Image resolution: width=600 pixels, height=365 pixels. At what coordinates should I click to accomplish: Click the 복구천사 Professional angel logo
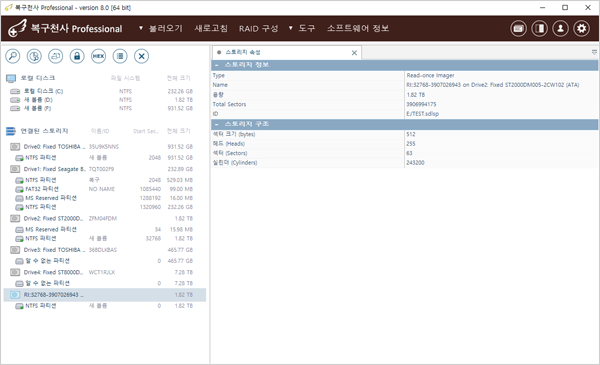(x=18, y=28)
